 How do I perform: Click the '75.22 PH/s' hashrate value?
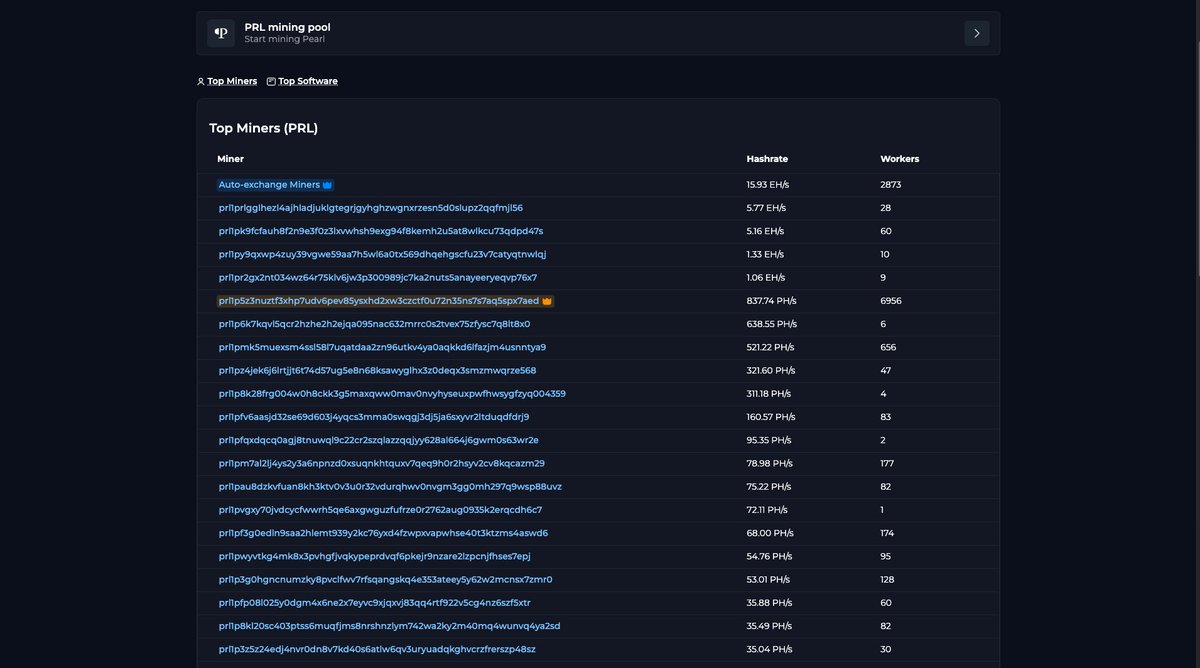tap(770, 486)
